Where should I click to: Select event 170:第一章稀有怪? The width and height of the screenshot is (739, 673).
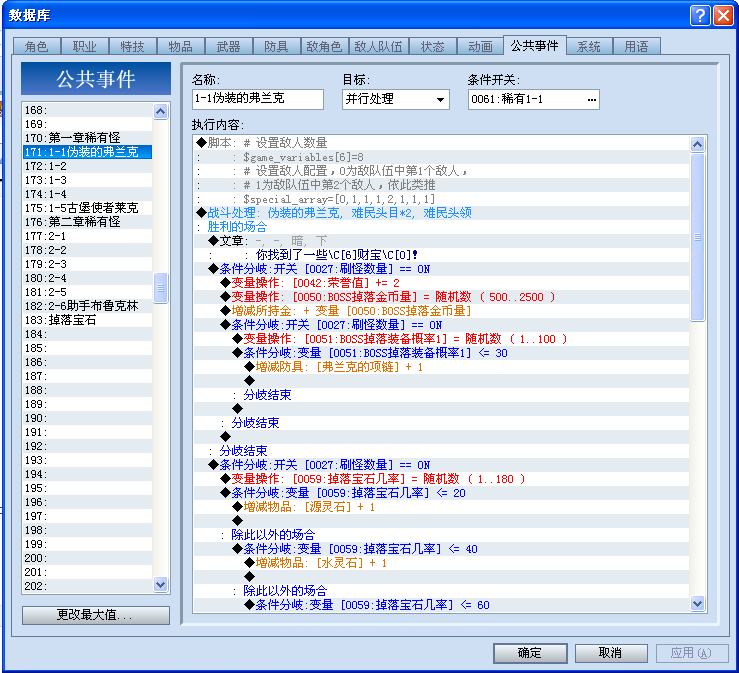click(x=88, y=138)
